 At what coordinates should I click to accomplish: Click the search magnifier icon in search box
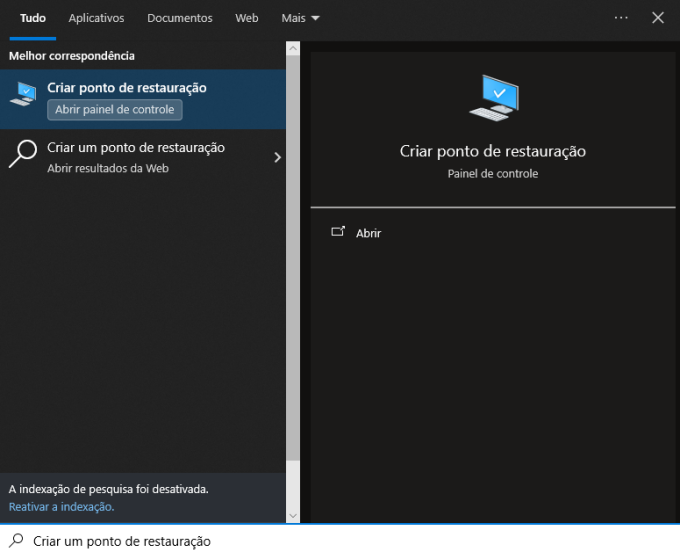(16, 541)
